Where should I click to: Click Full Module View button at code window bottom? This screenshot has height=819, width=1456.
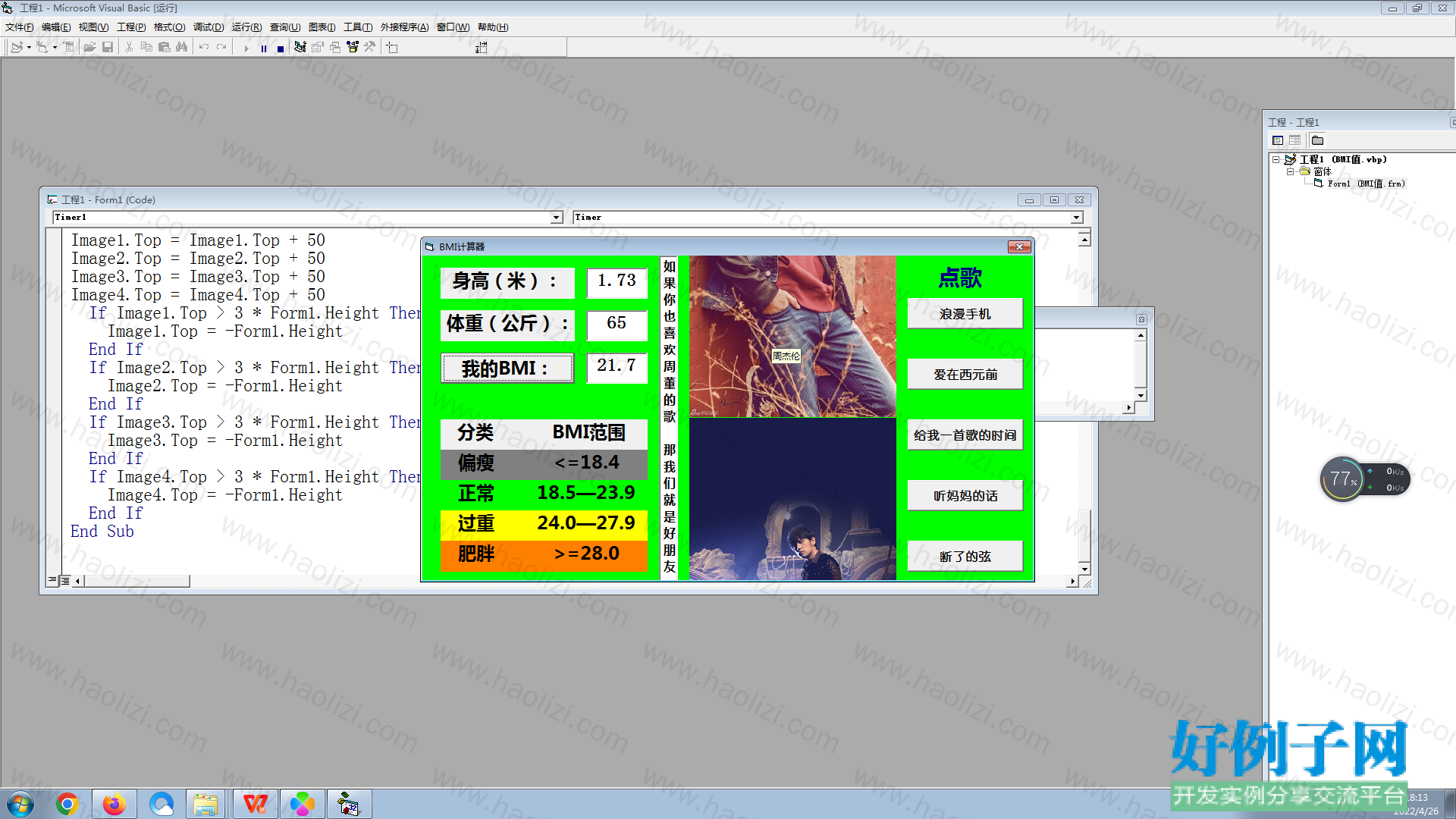(x=65, y=580)
